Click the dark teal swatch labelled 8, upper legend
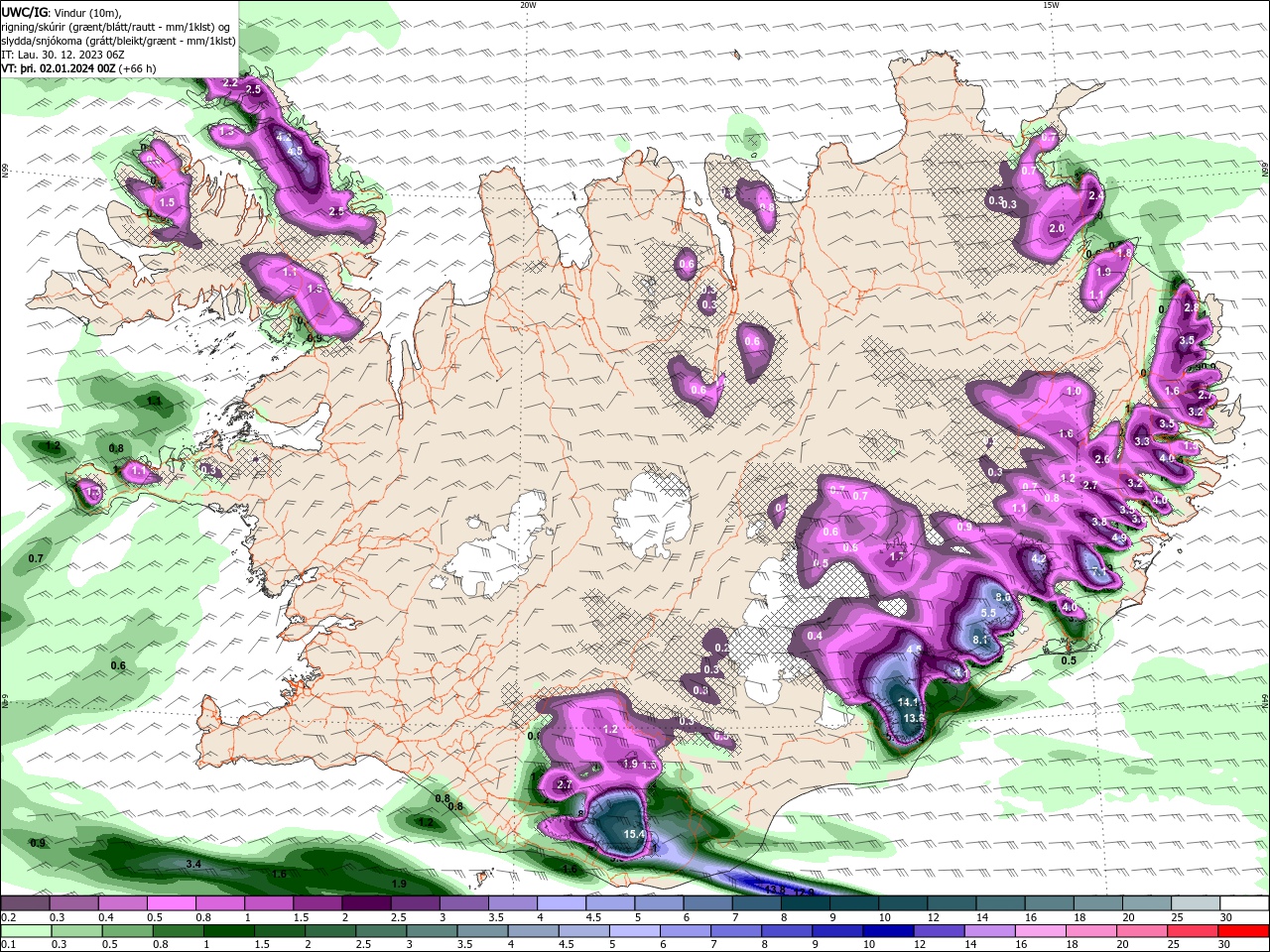 pos(805,903)
